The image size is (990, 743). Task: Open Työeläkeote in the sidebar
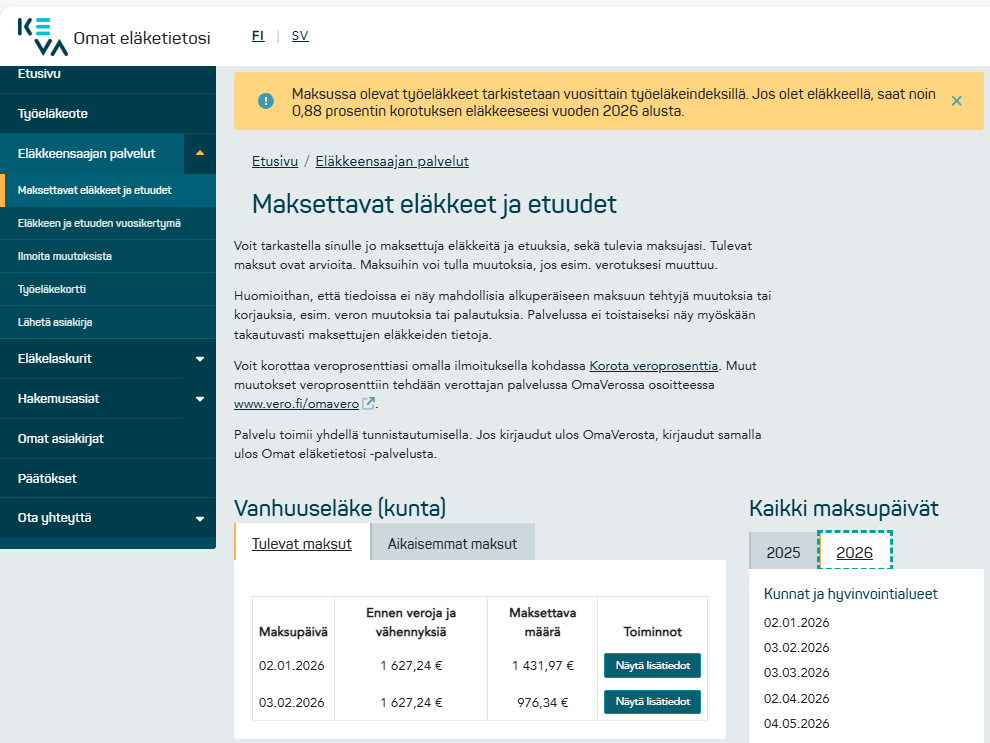pyautogui.click(x=53, y=114)
